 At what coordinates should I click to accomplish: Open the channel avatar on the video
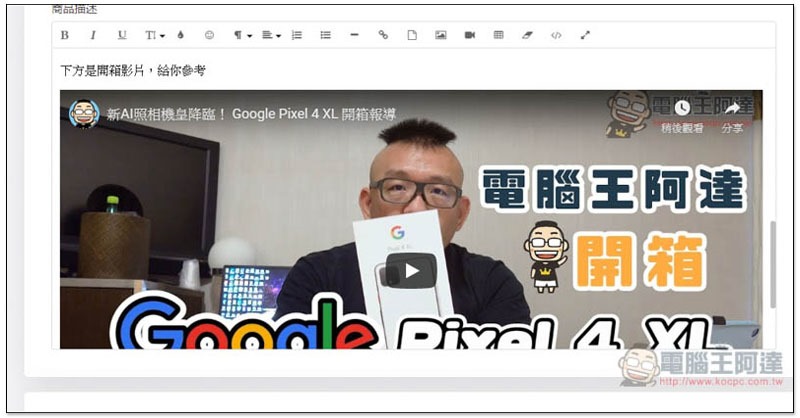(84, 113)
